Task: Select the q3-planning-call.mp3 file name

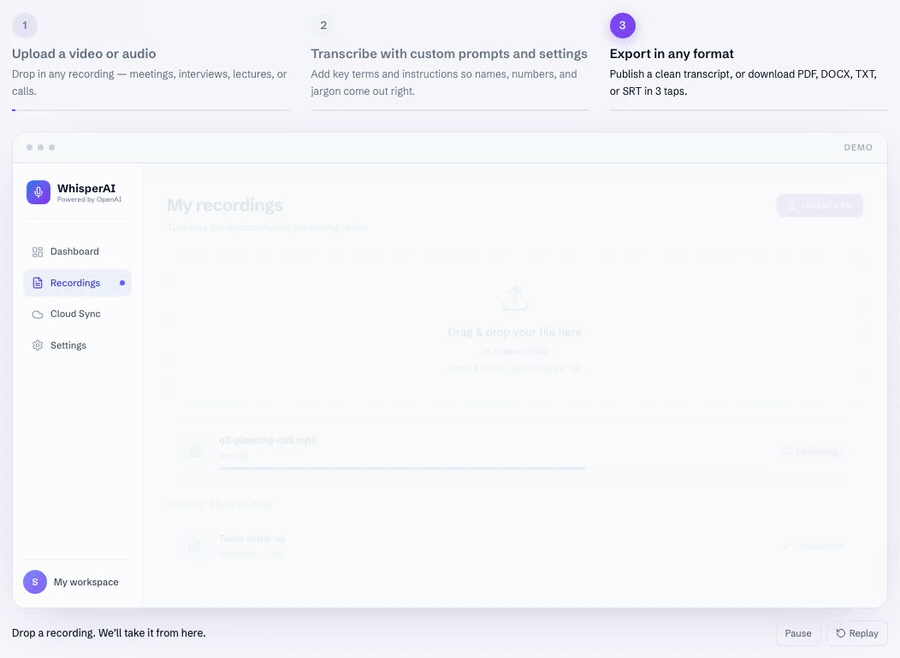Action: (267, 440)
